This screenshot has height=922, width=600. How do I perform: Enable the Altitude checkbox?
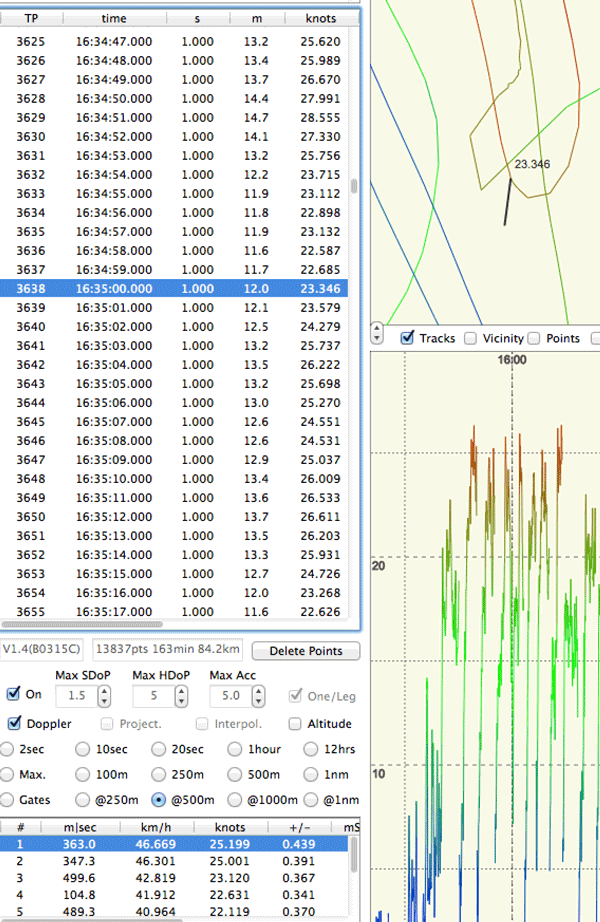pyautogui.click(x=295, y=724)
